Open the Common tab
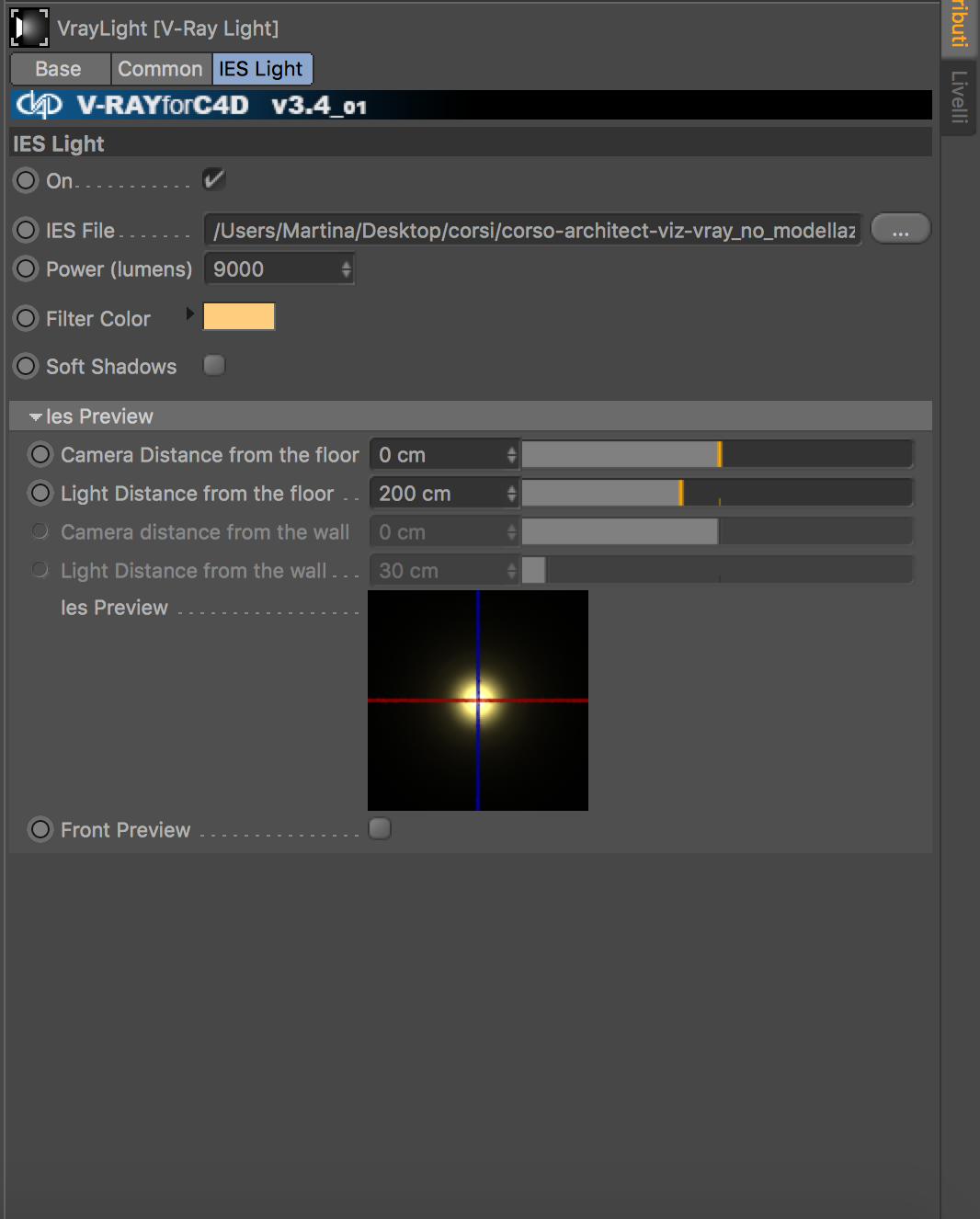This screenshot has height=1219, width=980. (x=161, y=69)
